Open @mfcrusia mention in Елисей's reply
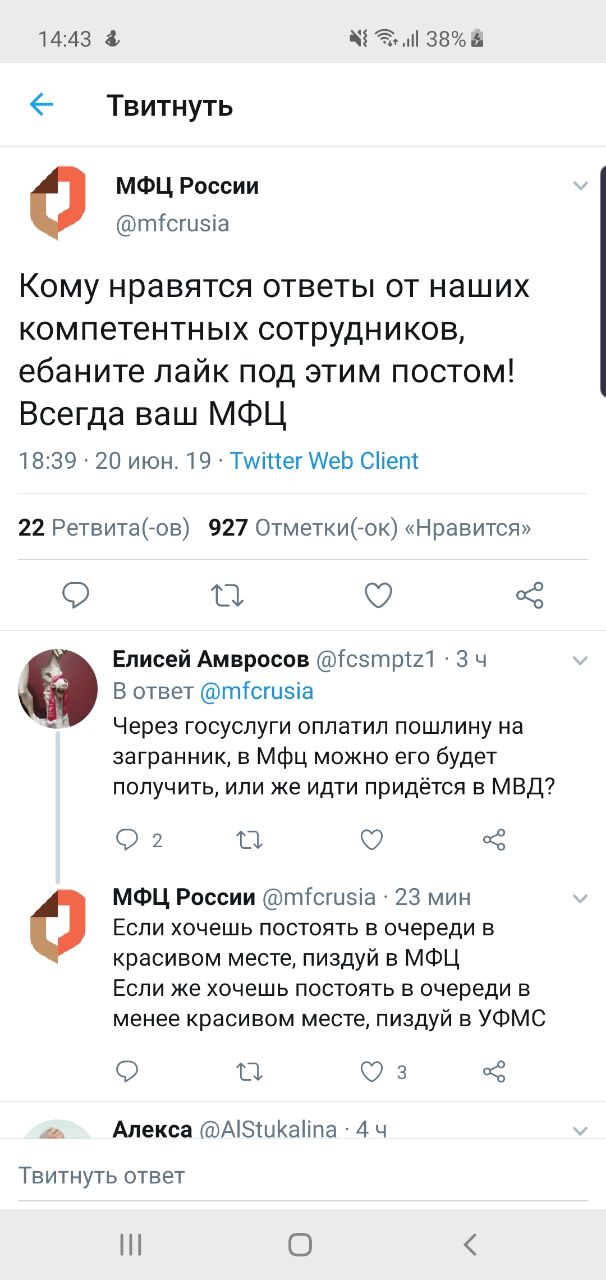This screenshot has width=606, height=1280. click(257, 691)
